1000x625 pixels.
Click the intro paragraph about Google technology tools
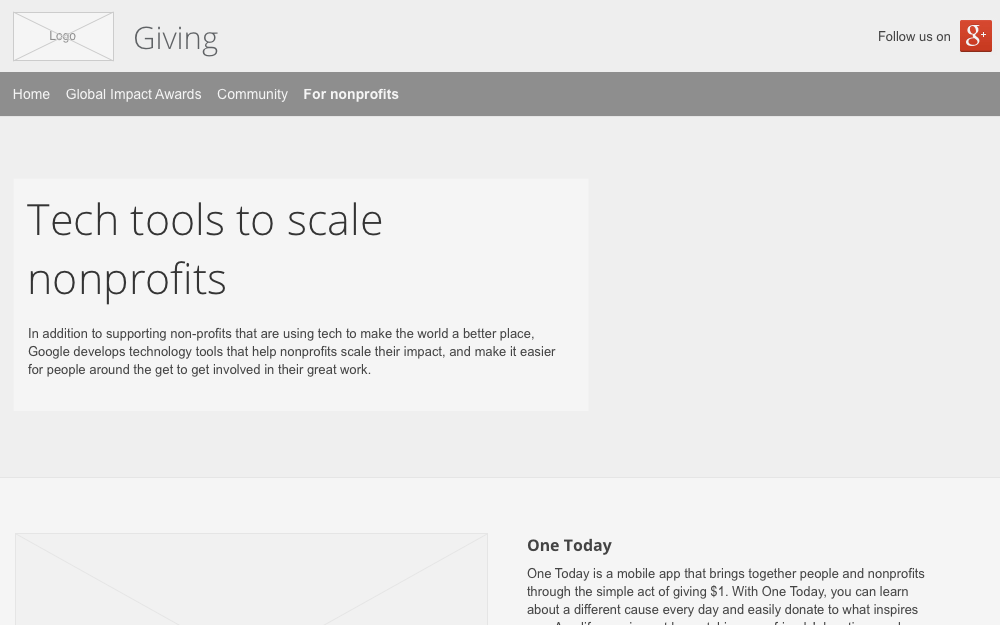[291, 351]
